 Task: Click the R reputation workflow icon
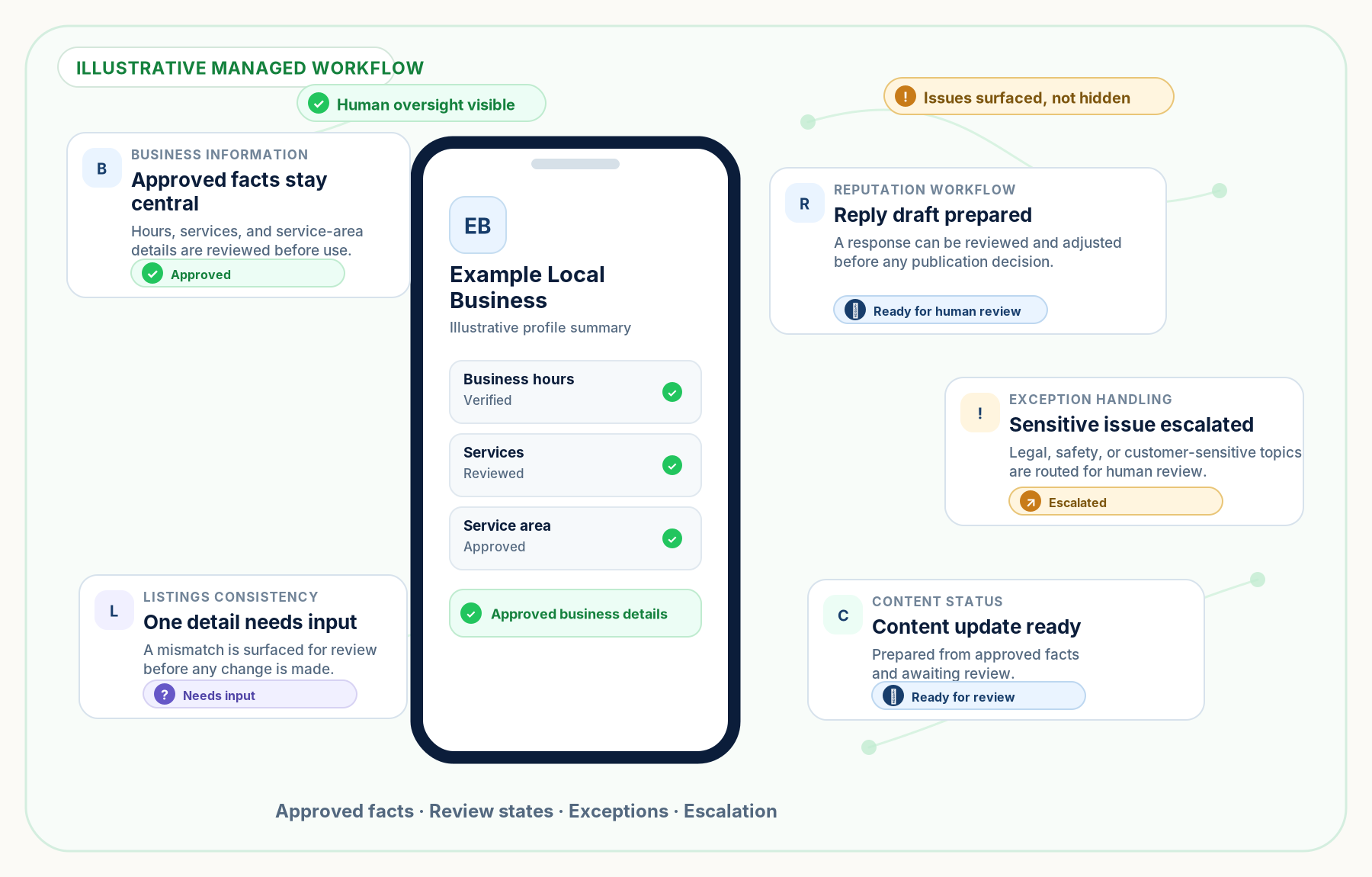805,203
